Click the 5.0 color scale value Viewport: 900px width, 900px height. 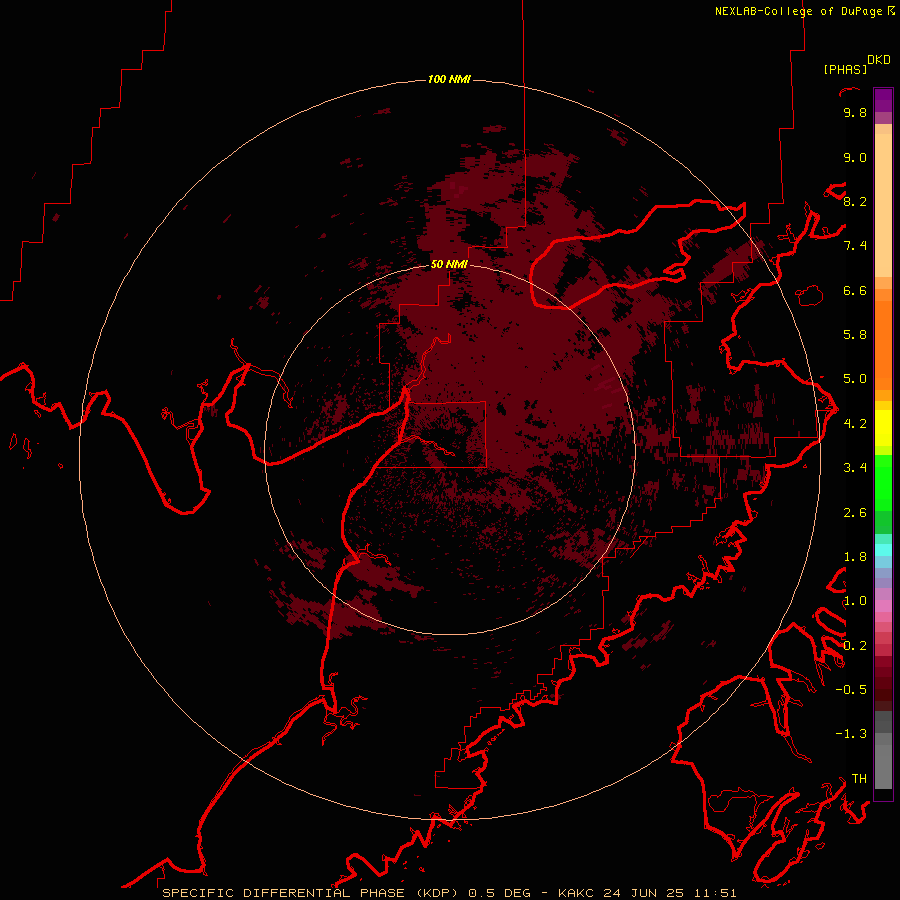click(855, 379)
